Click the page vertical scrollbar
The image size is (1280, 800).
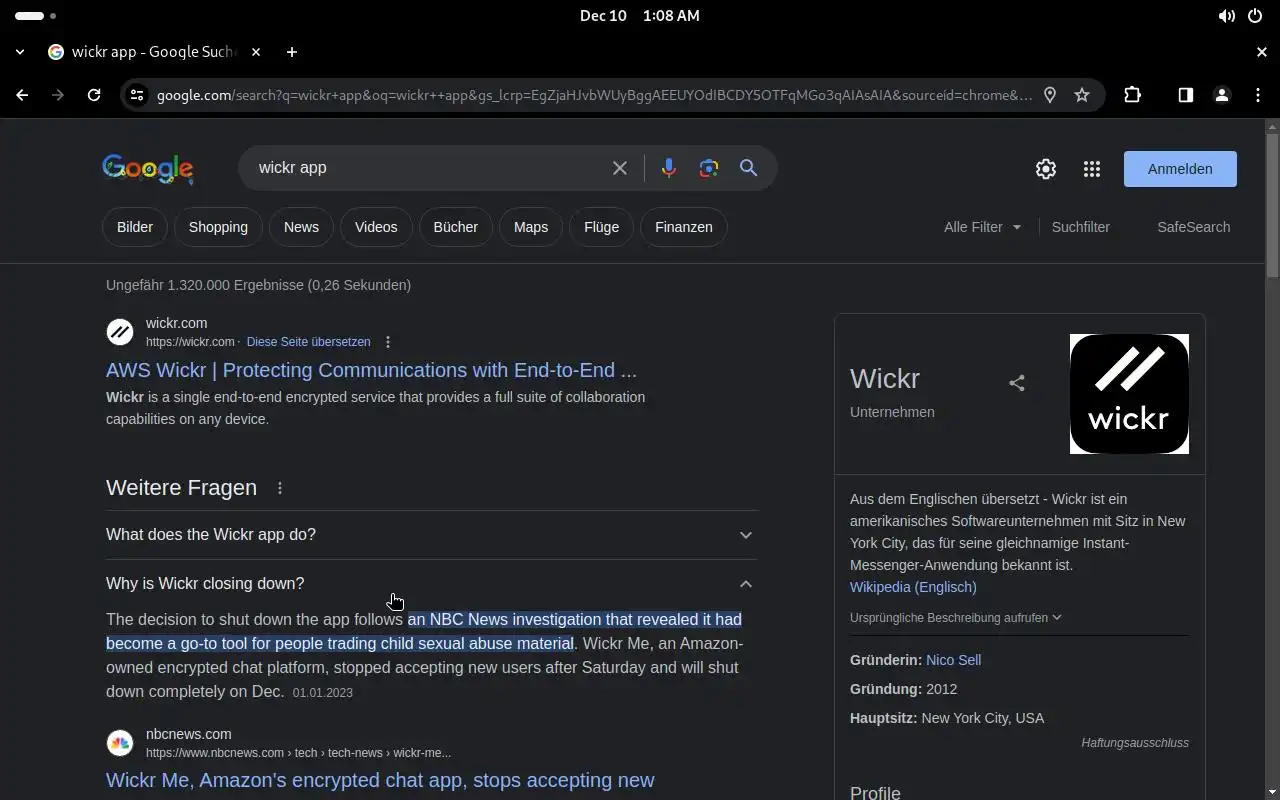(x=1272, y=206)
